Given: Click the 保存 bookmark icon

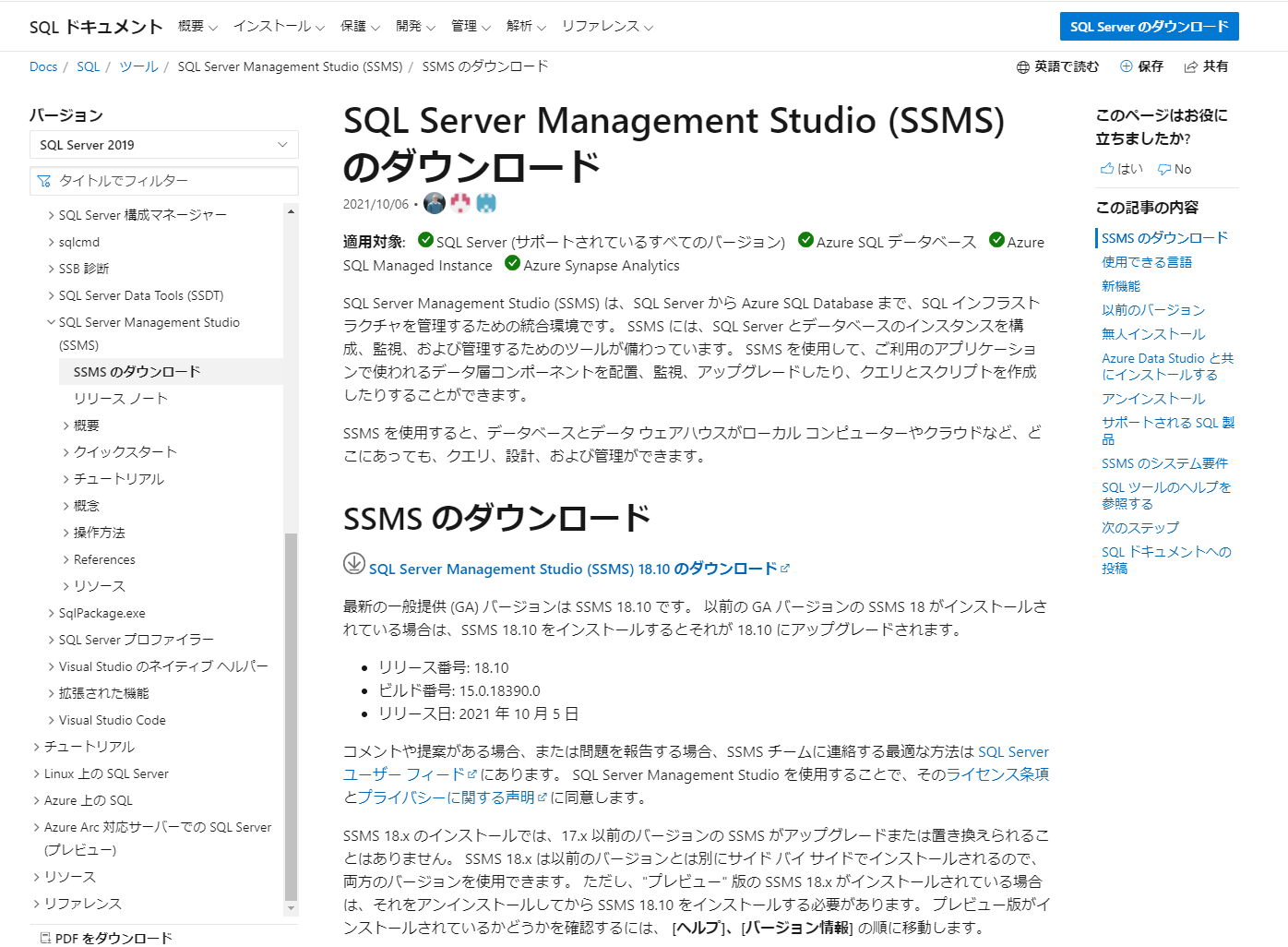Looking at the screenshot, I should [x=1126, y=66].
